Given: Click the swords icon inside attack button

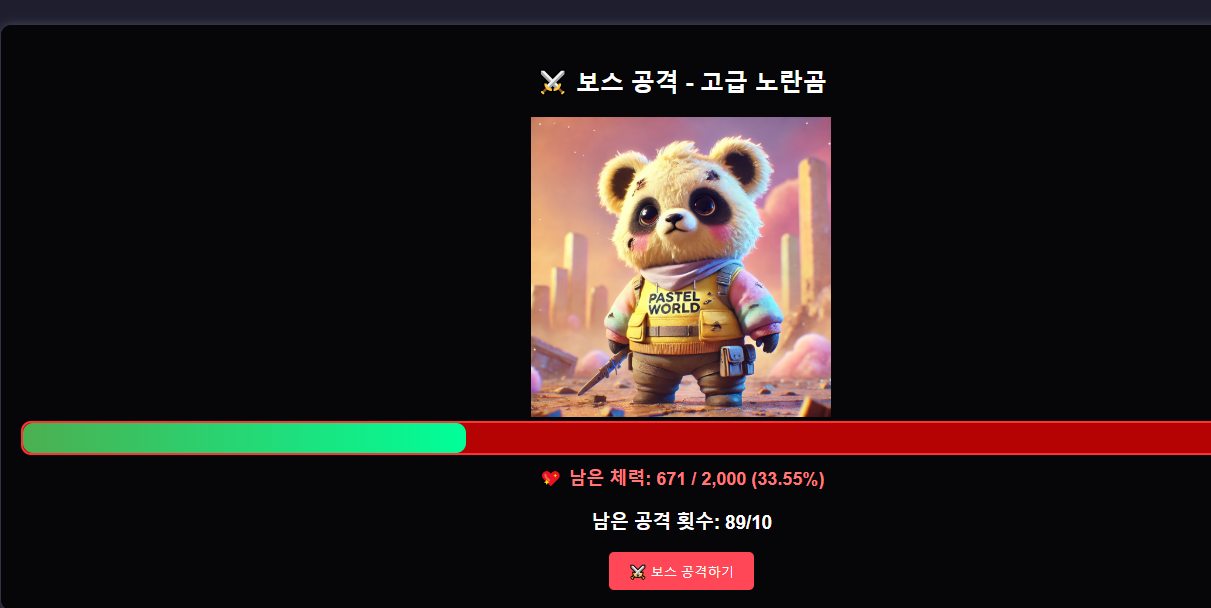Looking at the screenshot, I should [x=637, y=572].
